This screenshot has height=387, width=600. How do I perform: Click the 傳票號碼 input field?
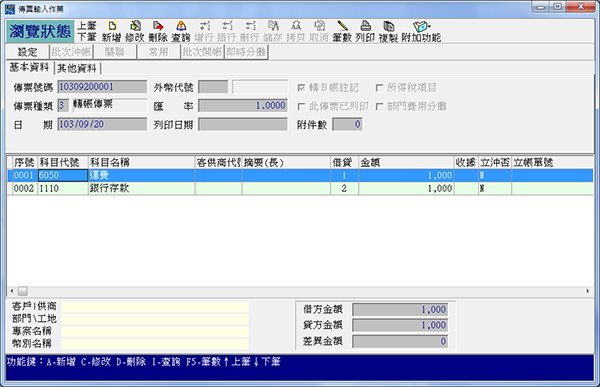point(102,87)
